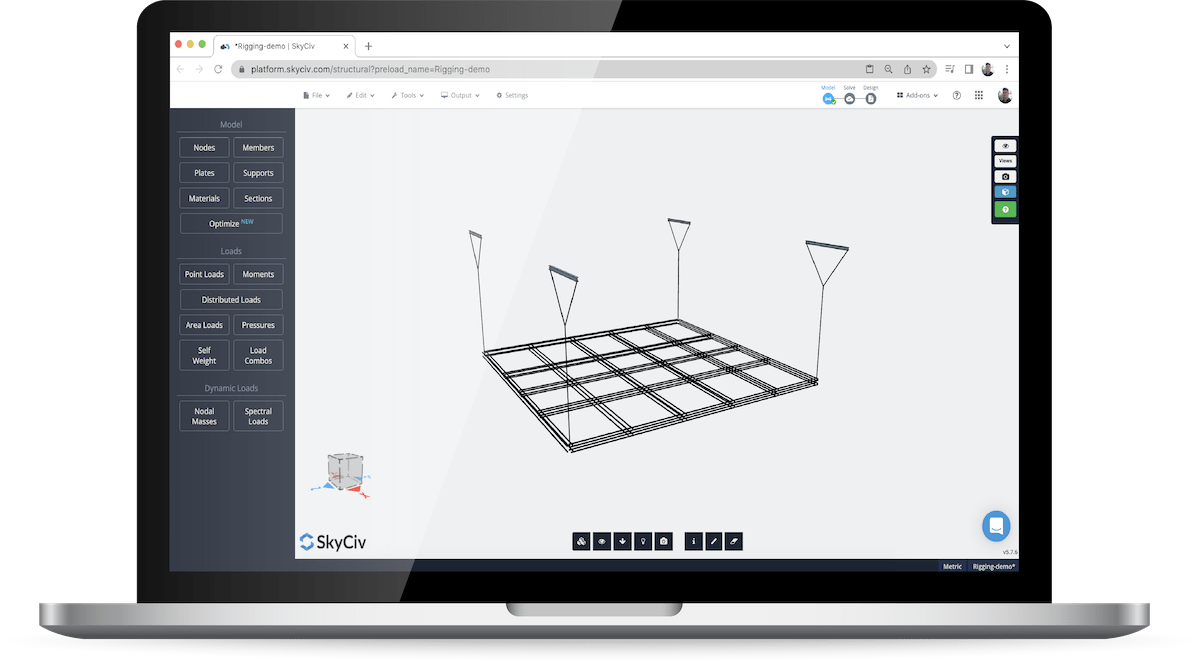
Task: Toggle the visibility eye on the right panel
Action: [x=1005, y=145]
